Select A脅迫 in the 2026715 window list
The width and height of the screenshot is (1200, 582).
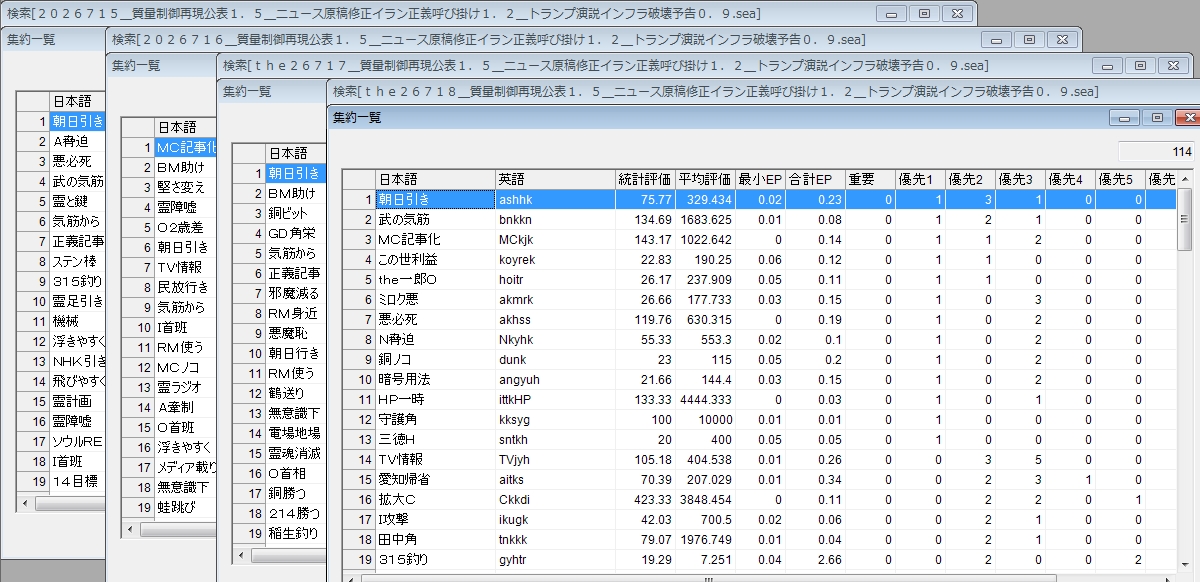point(76,141)
